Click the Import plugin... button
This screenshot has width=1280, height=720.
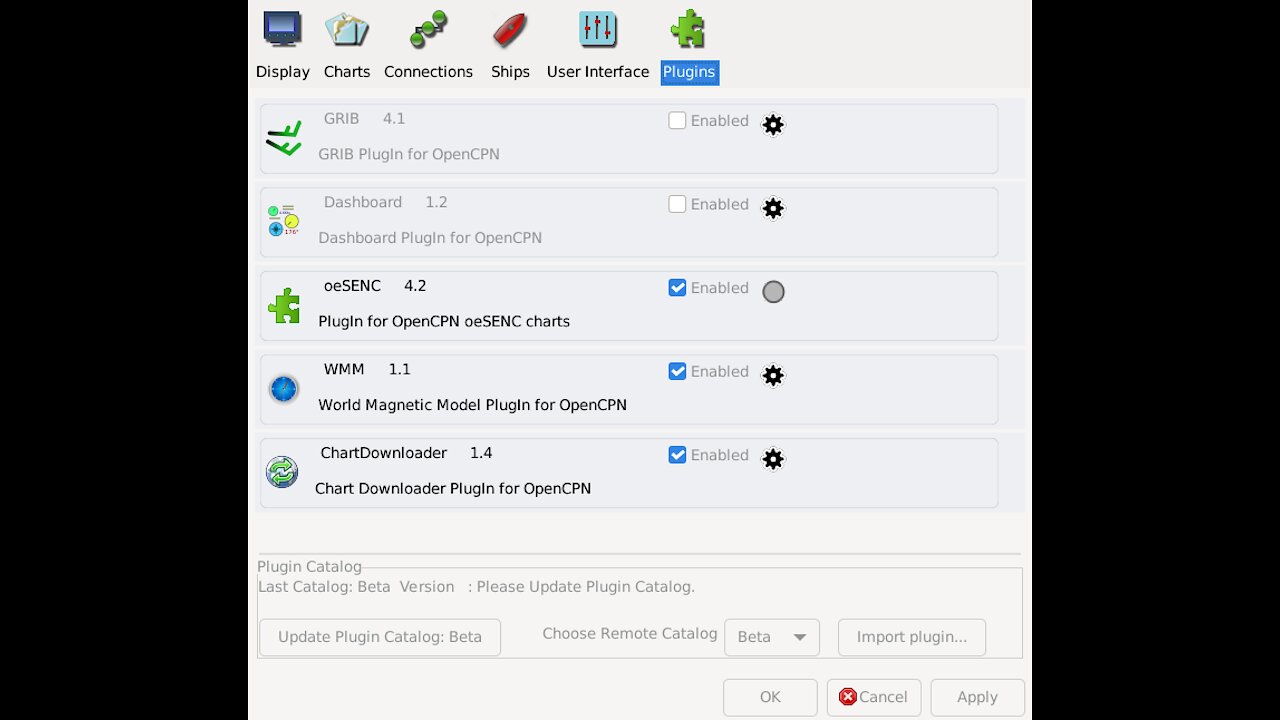click(912, 637)
